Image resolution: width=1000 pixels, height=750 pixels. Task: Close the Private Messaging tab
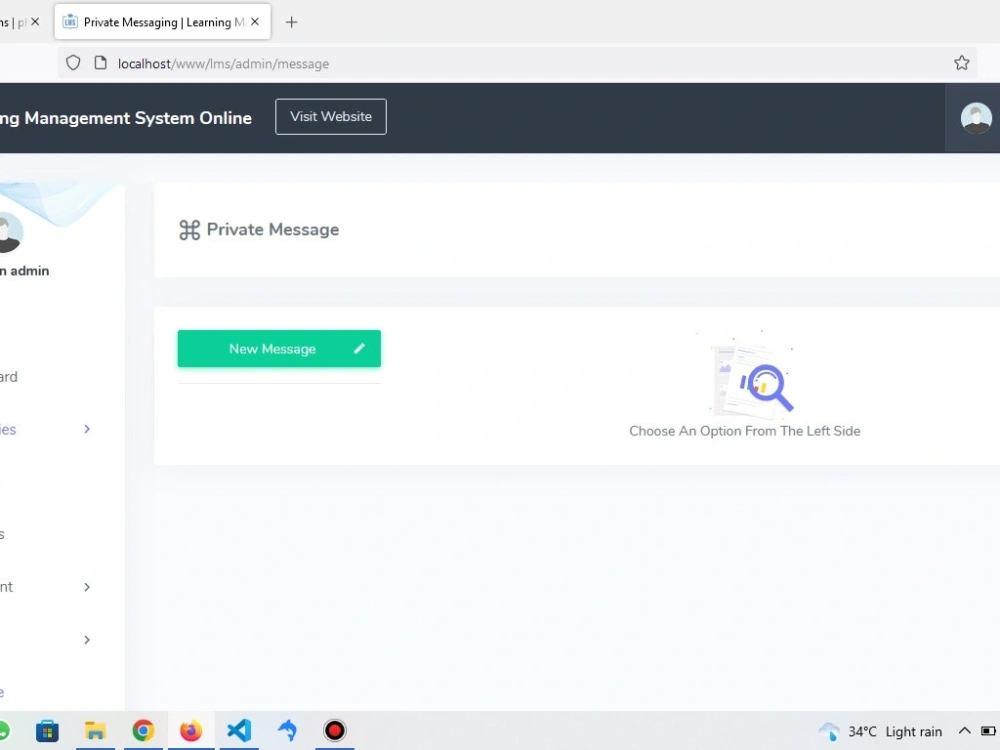(x=254, y=22)
